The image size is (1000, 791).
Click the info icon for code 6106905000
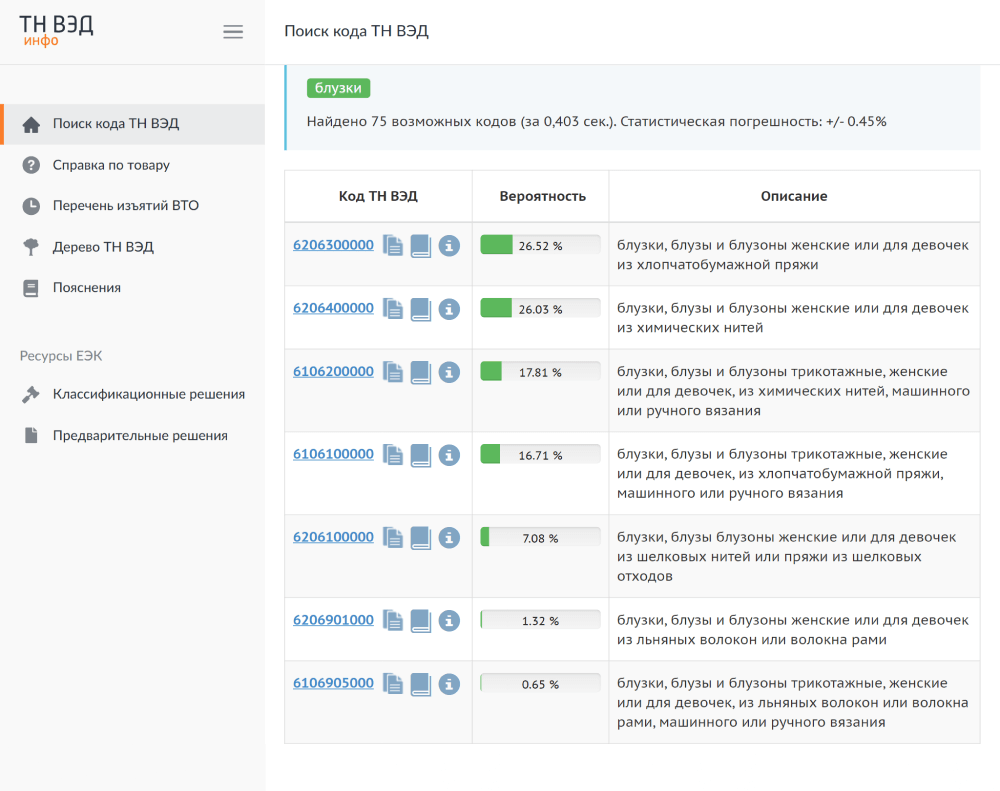[x=449, y=684]
